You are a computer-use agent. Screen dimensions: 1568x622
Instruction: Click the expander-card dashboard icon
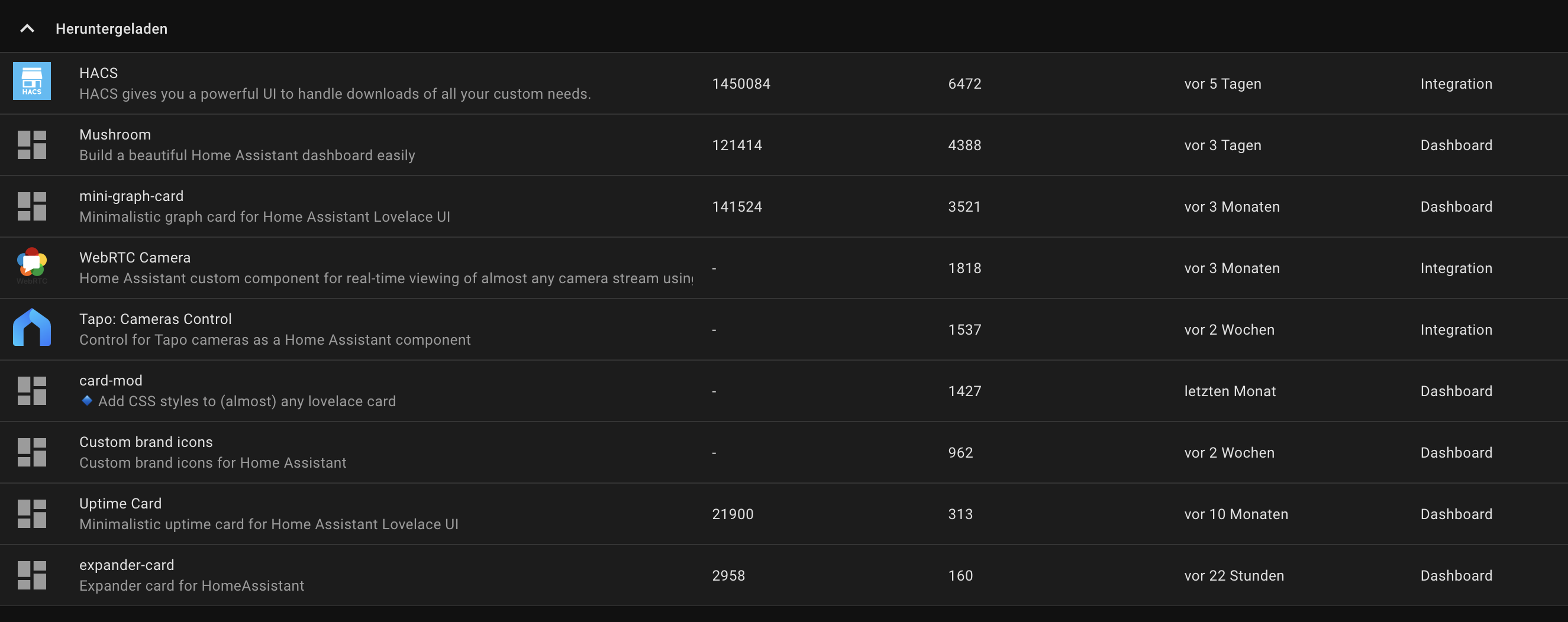(x=31, y=575)
